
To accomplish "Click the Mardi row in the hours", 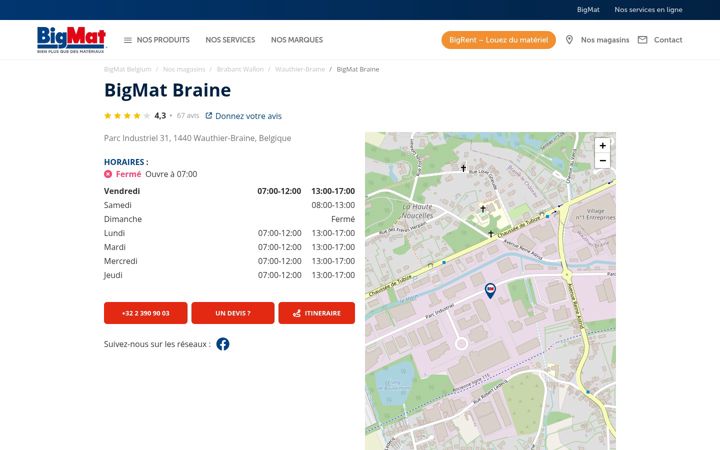I will pos(229,247).
